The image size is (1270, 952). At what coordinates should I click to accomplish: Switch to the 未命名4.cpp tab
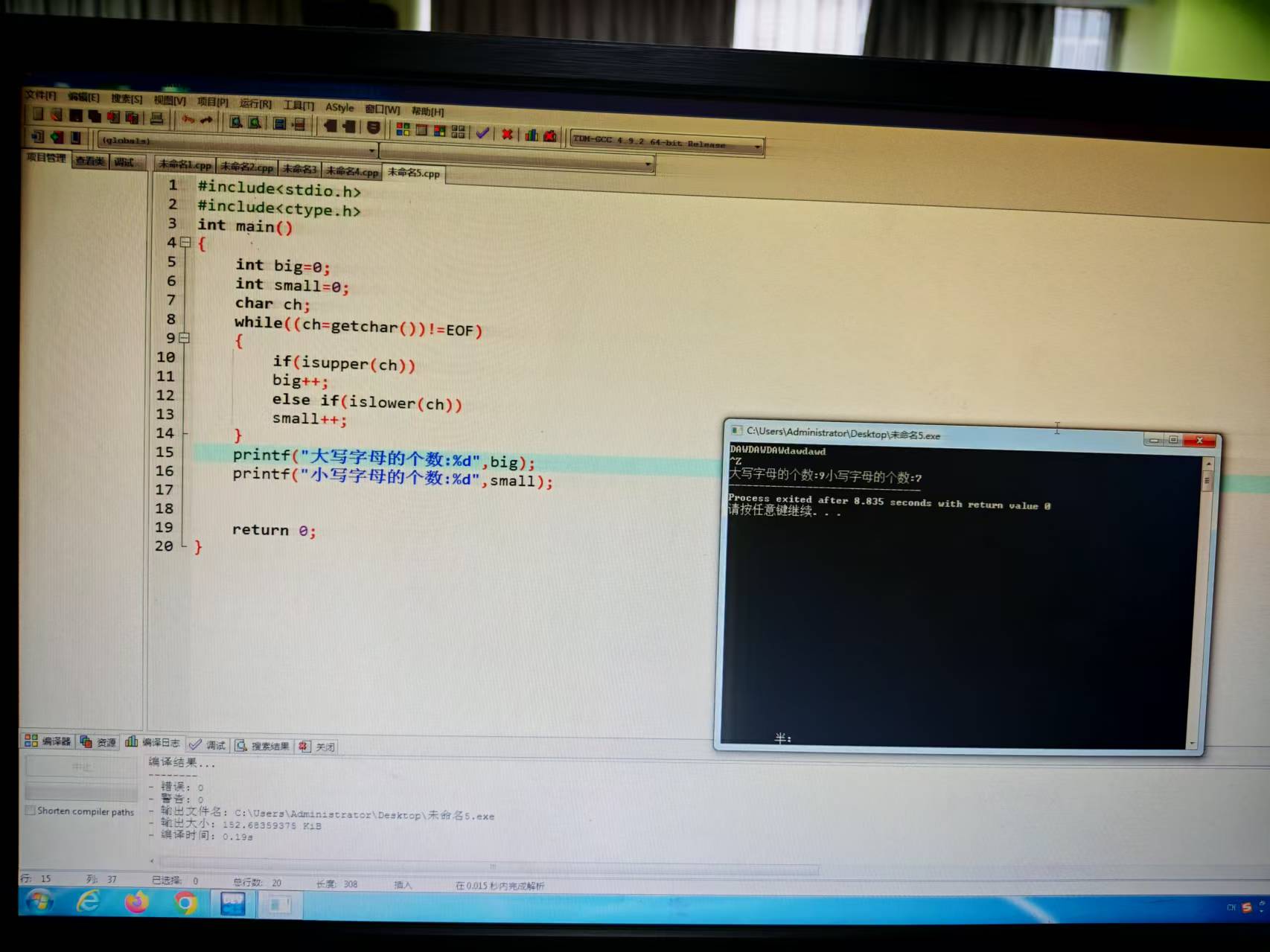(352, 171)
